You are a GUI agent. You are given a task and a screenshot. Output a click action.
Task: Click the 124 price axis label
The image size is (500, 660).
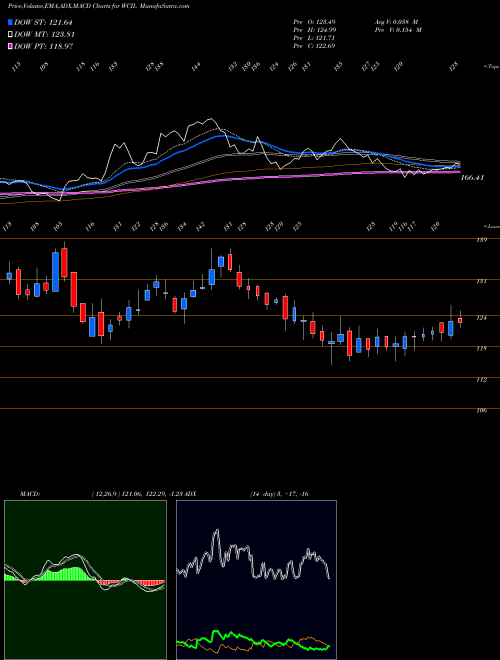tap(482, 317)
